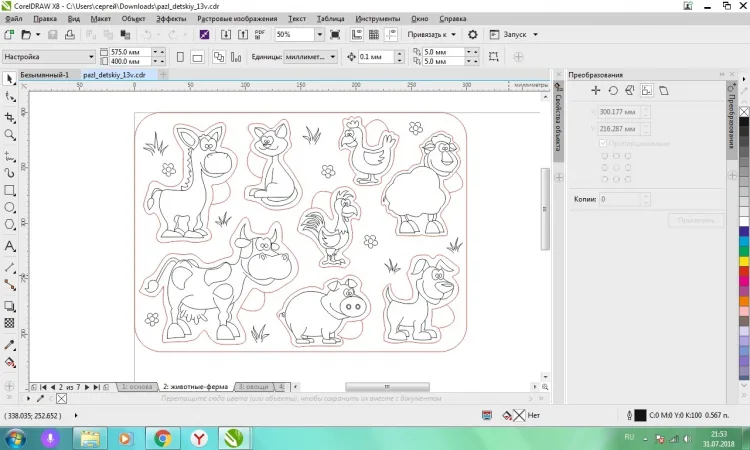Select the Color Eyedropper tool
This screenshot has height=450, width=750.
(10, 345)
